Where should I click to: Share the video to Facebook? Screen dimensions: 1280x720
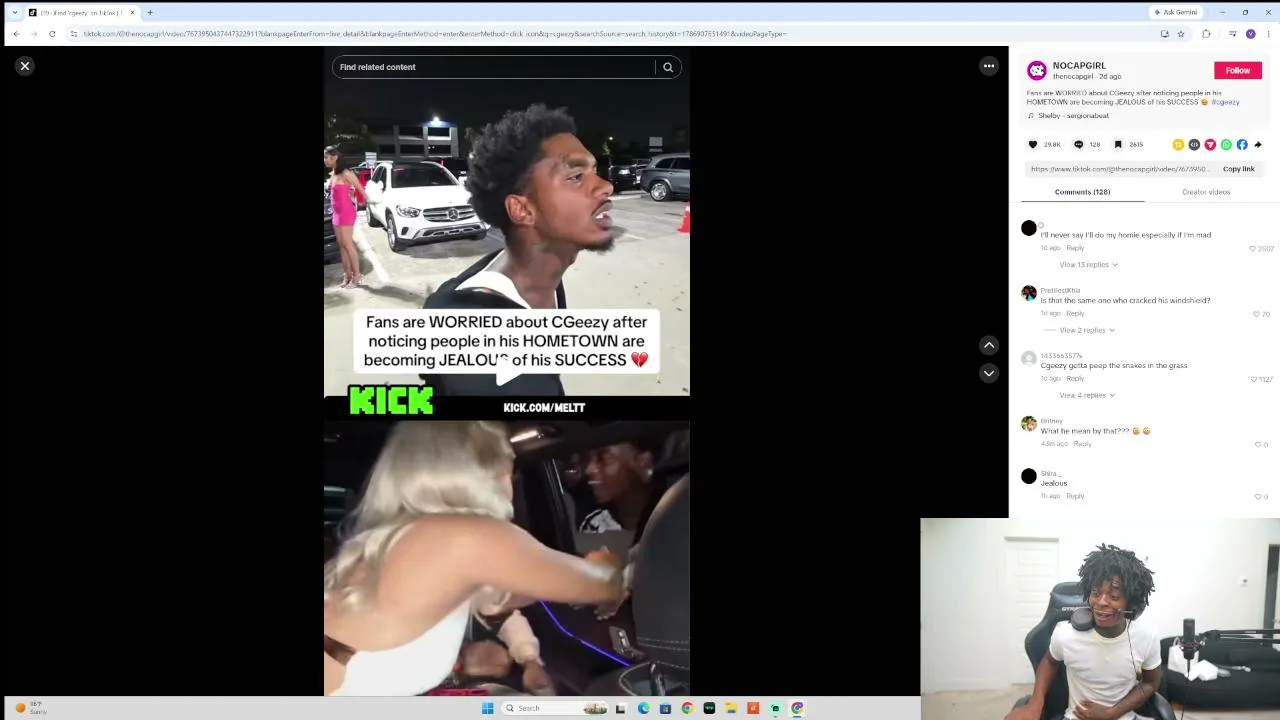coord(1242,145)
